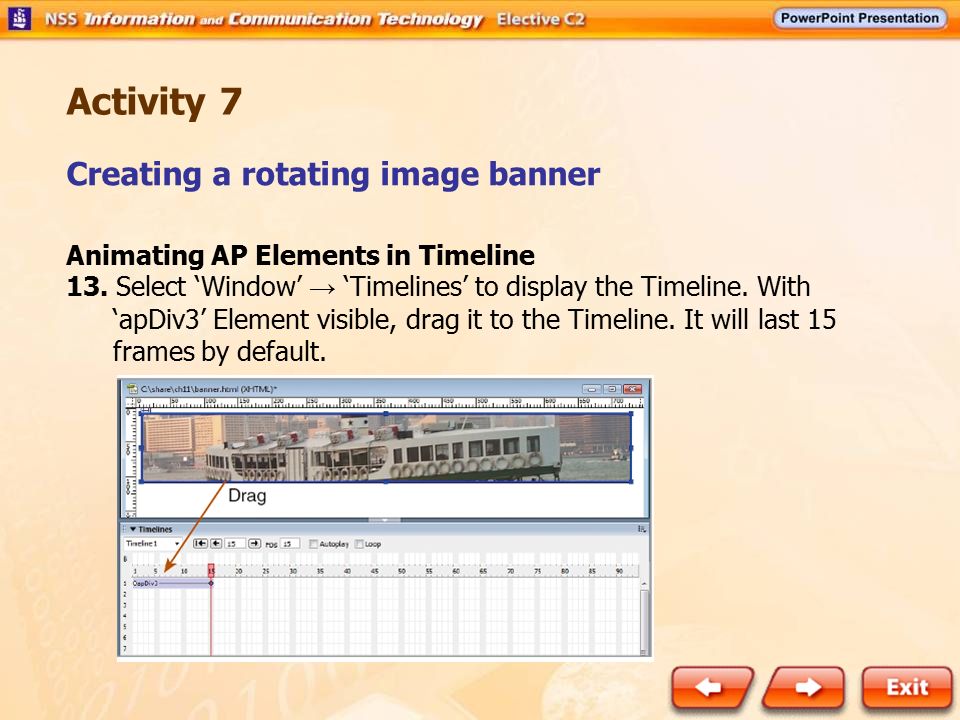Enable the Loop checkbox
This screenshot has width=960, height=720.
point(359,544)
